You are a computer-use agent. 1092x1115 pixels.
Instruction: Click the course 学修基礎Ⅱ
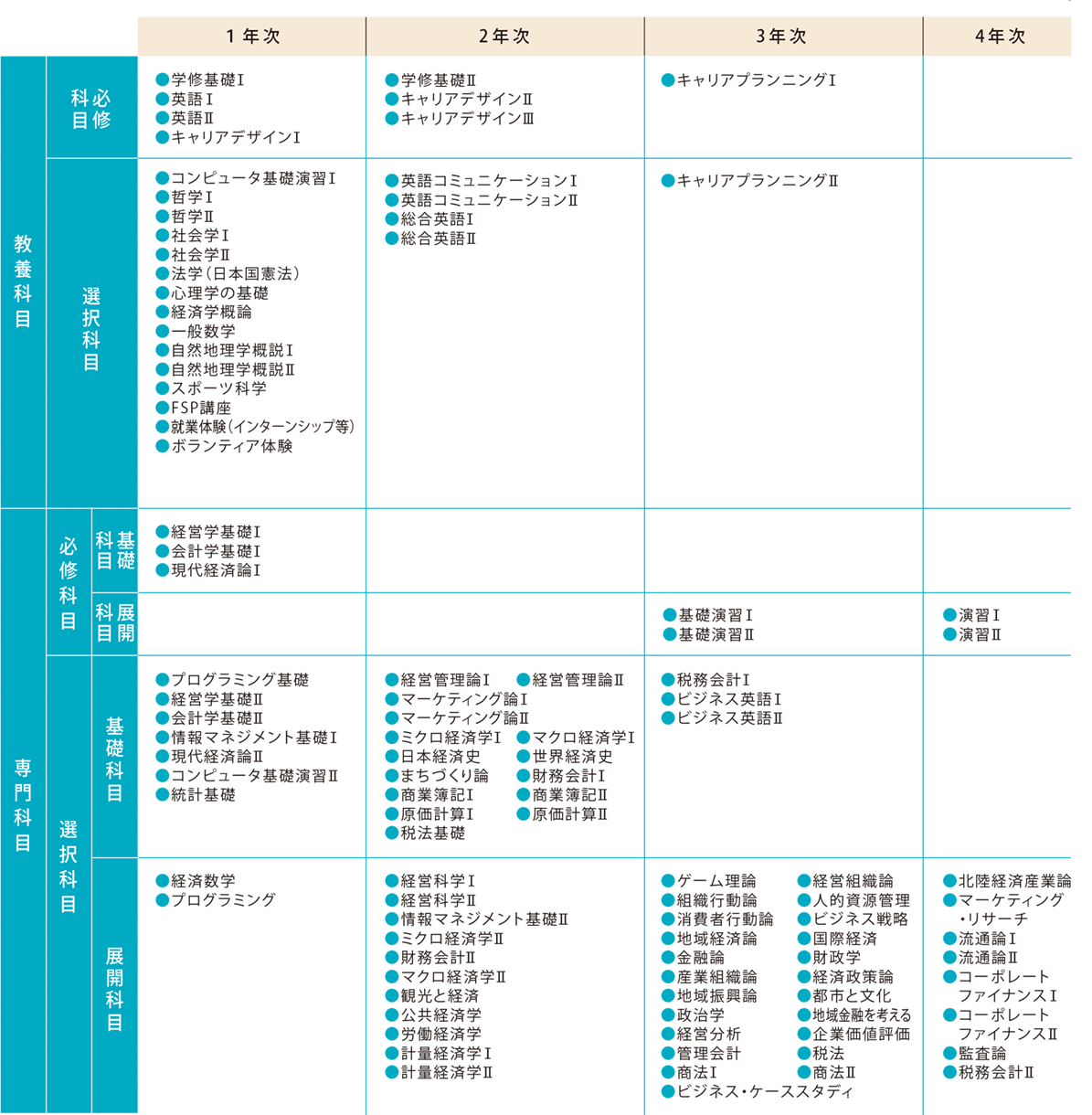[x=431, y=80]
